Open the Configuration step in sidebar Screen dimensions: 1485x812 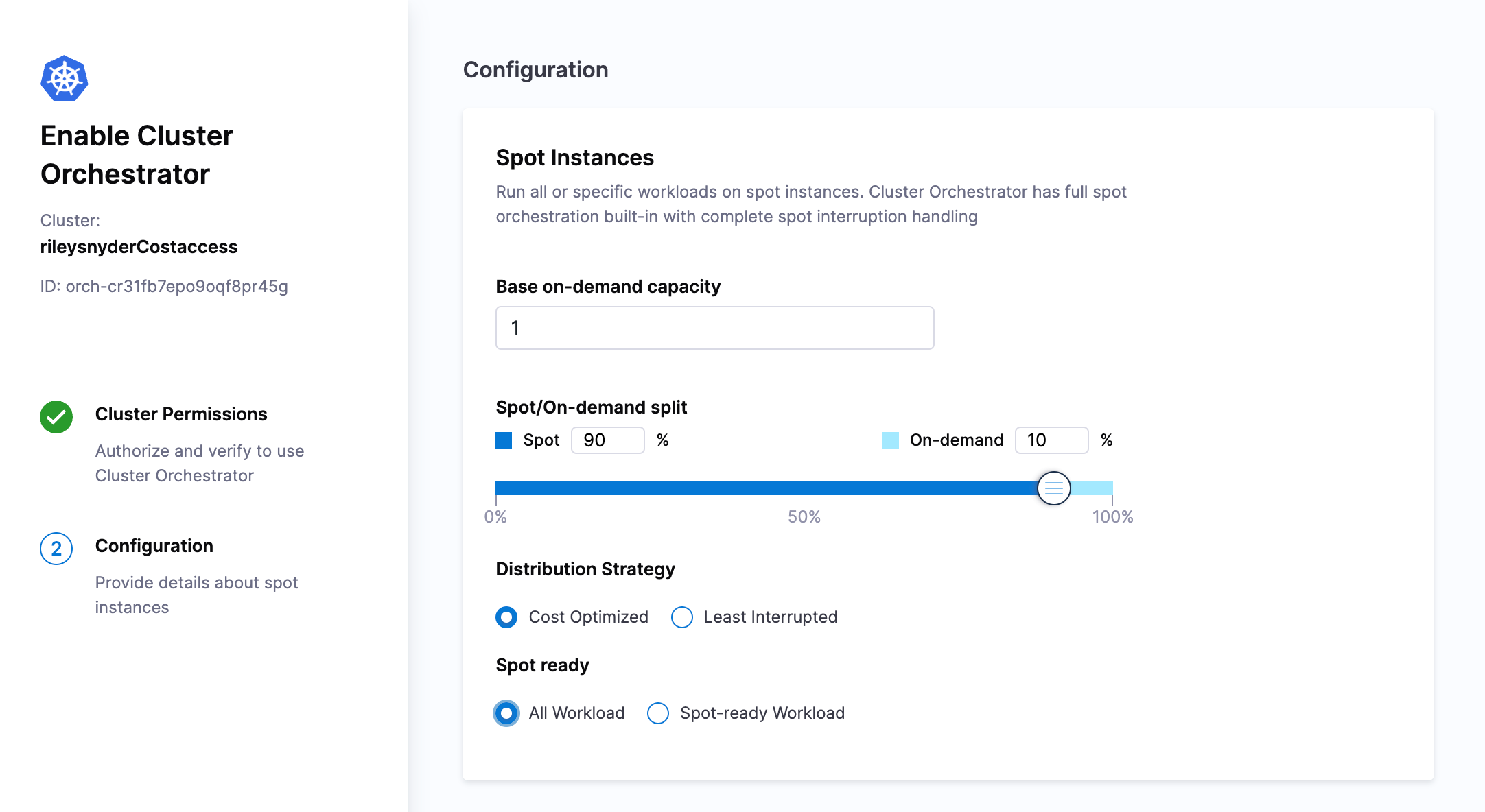[x=154, y=546]
